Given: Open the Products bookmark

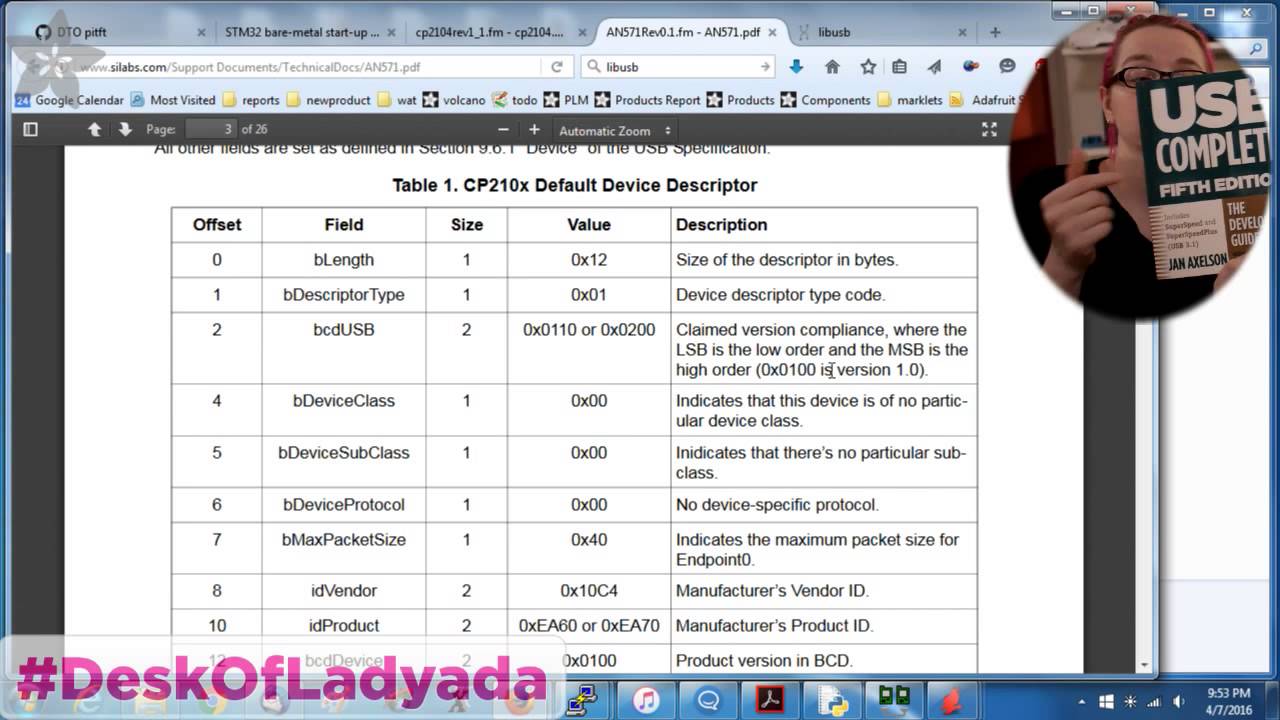Looking at the screenshot, I should pos(741,100).
